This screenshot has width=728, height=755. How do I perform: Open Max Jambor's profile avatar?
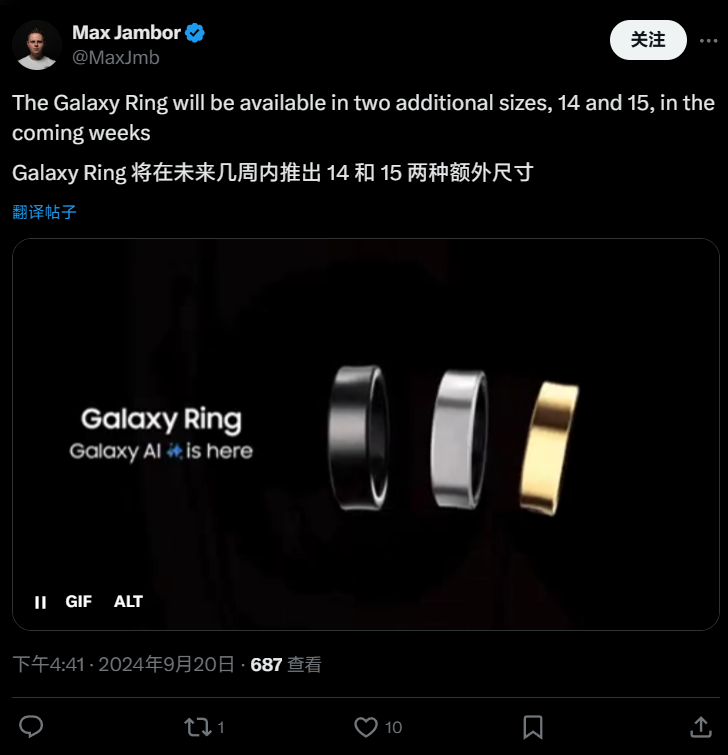tap(37, 45)
